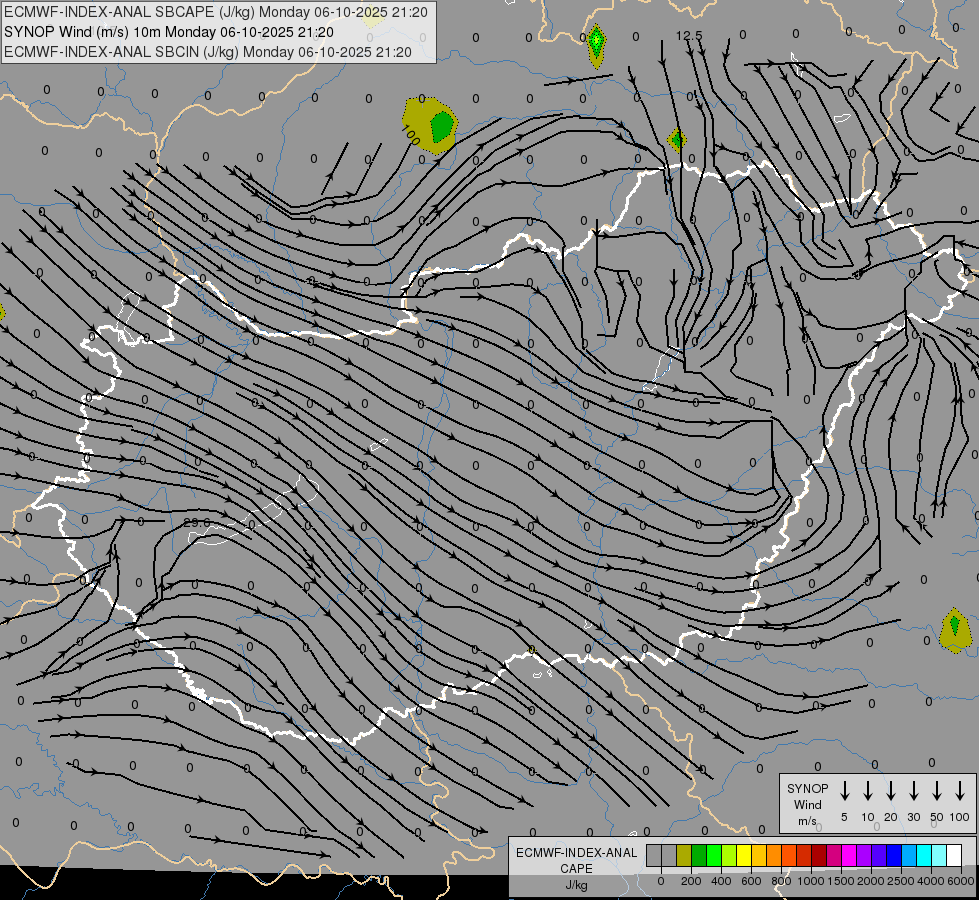Click the SBCAPE title line in header

[x=215, y=12]
